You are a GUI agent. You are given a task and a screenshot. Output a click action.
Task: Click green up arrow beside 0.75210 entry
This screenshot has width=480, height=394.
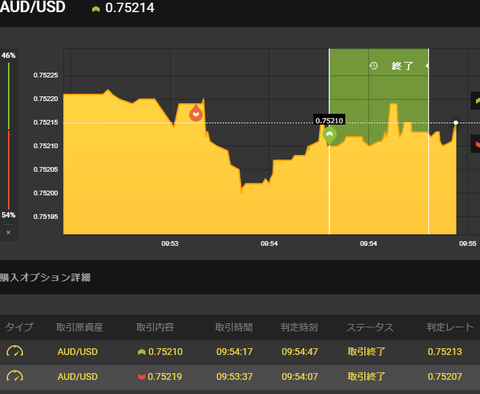point(142,352)
